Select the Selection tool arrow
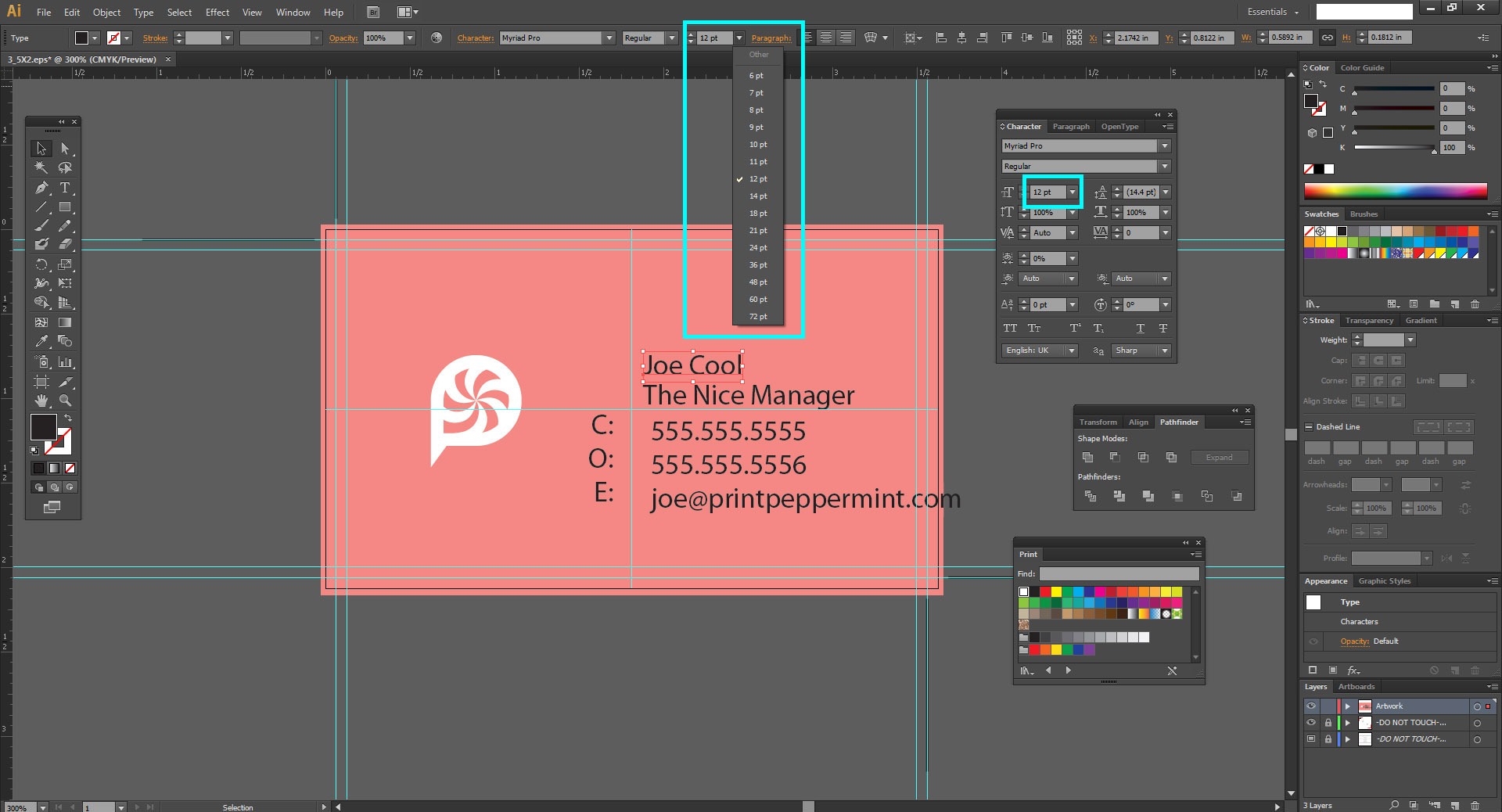 point(41,148)
